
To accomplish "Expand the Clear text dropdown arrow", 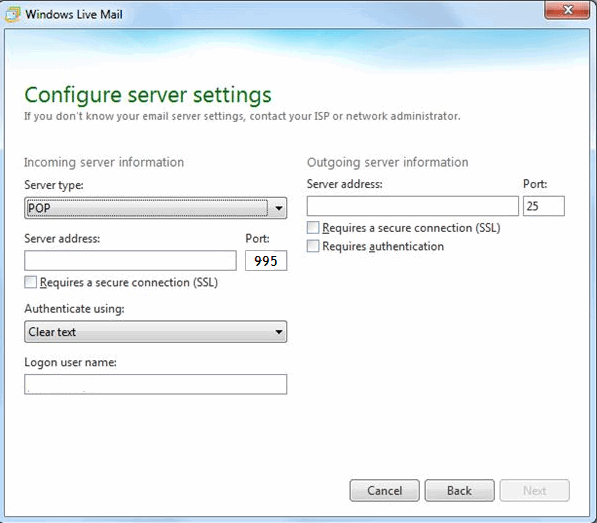I will 279,332.
